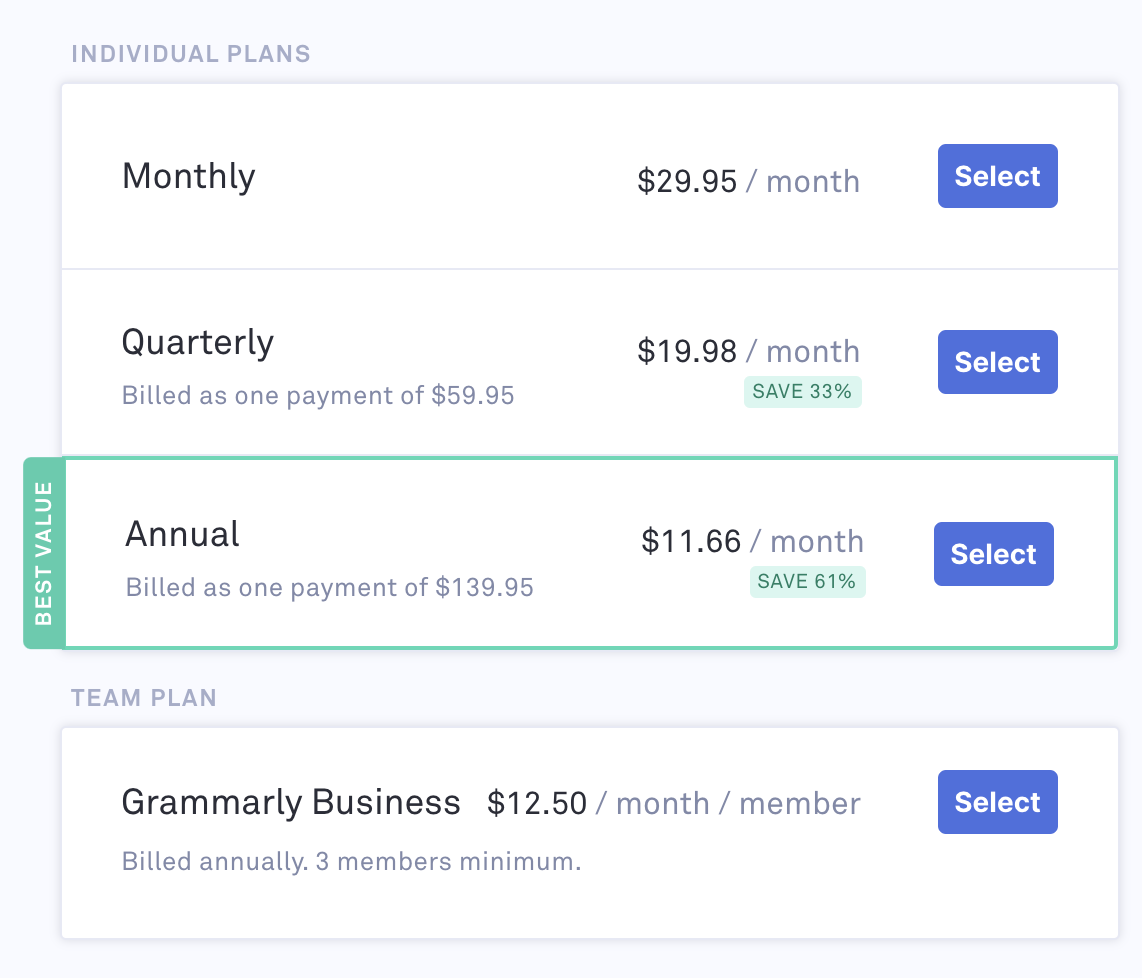Click the Grammarly Business plan name

tap(291, 803)
